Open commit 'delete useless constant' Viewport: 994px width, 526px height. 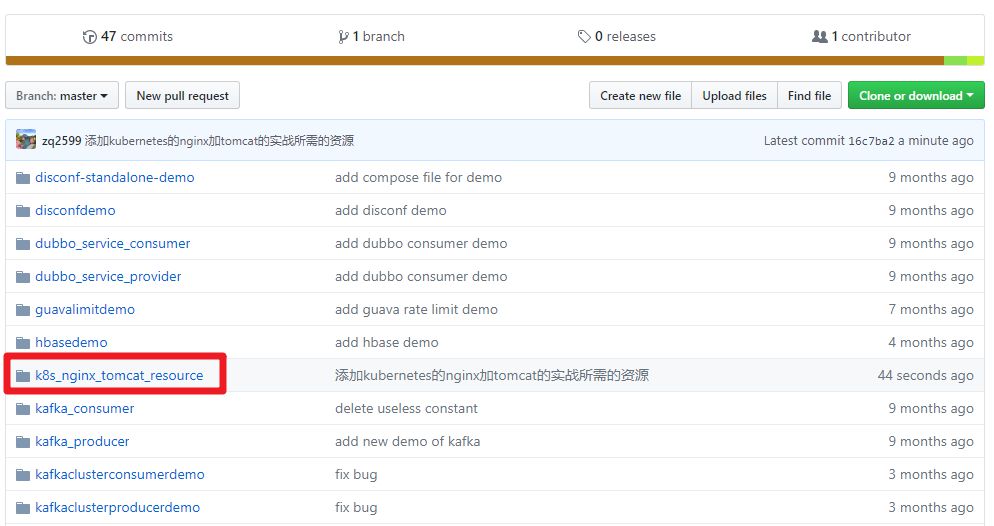tap(406, 408)
